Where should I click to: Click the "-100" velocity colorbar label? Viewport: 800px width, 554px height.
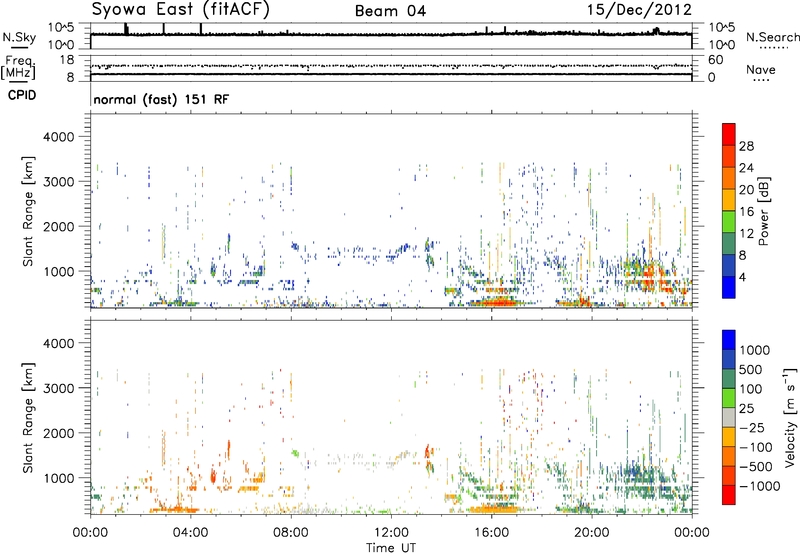click(756, 447)
